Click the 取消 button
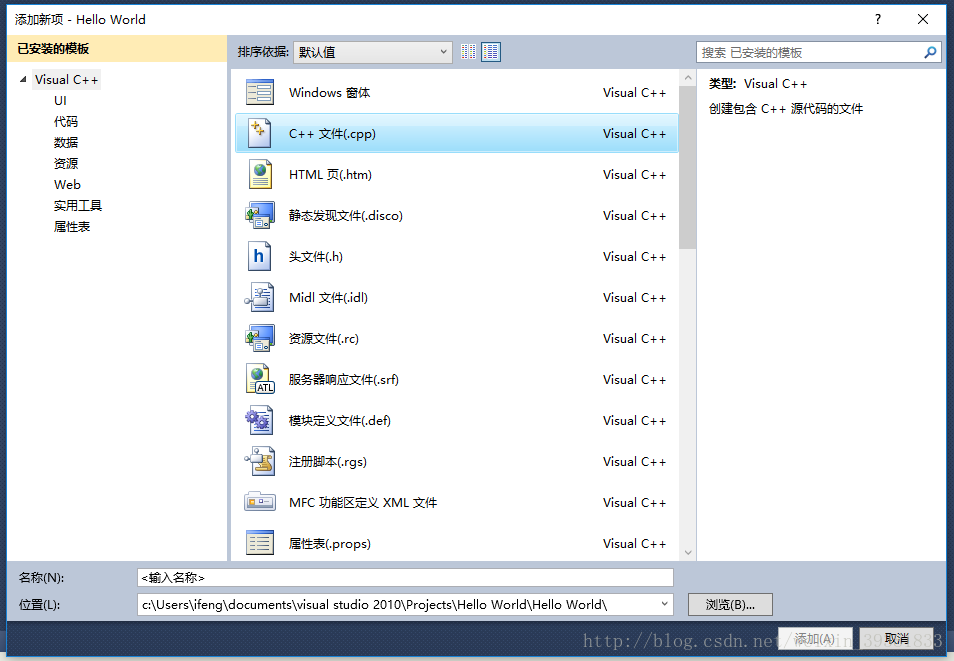The width and height of the screenshot is (954, 661). point(896,638)
